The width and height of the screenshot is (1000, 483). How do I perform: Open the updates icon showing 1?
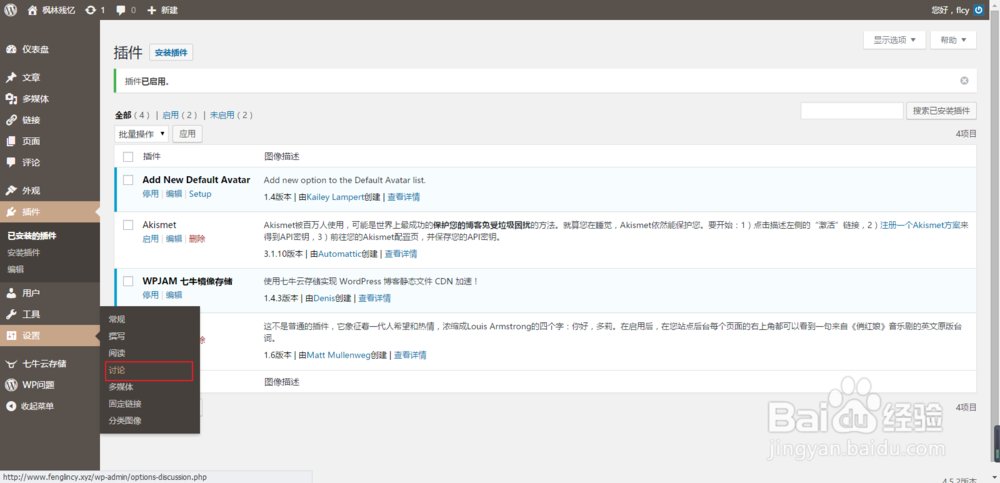point(91,10)
